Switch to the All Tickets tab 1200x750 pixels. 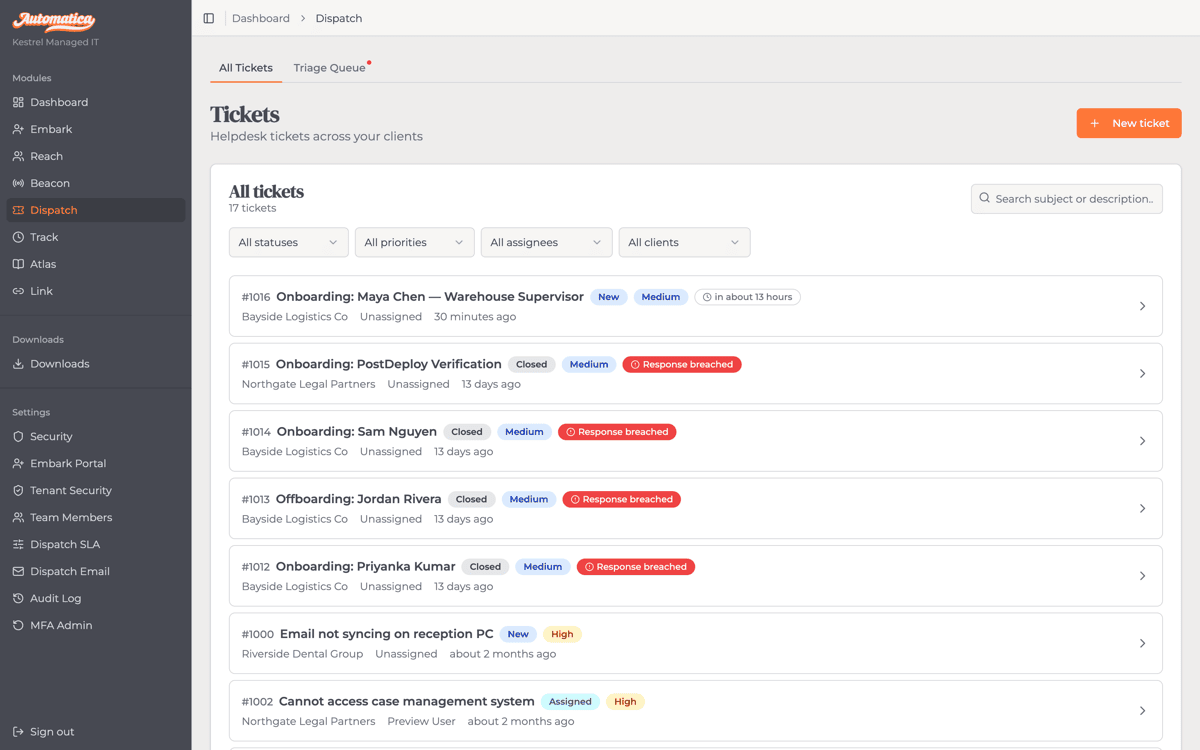[x=246, y=68]
